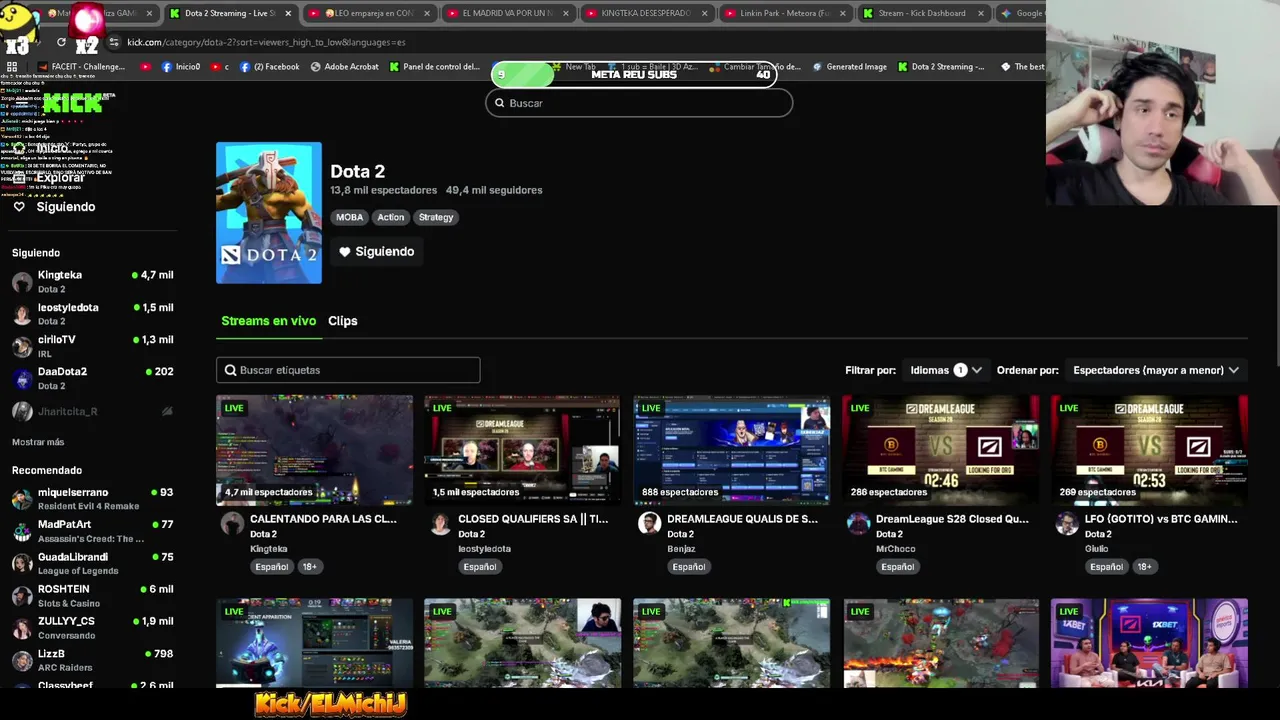1280x720 pixels.
Task: Open 'DreamLeague S28 Closed Qu...' stream title
Action: [952, 519]
